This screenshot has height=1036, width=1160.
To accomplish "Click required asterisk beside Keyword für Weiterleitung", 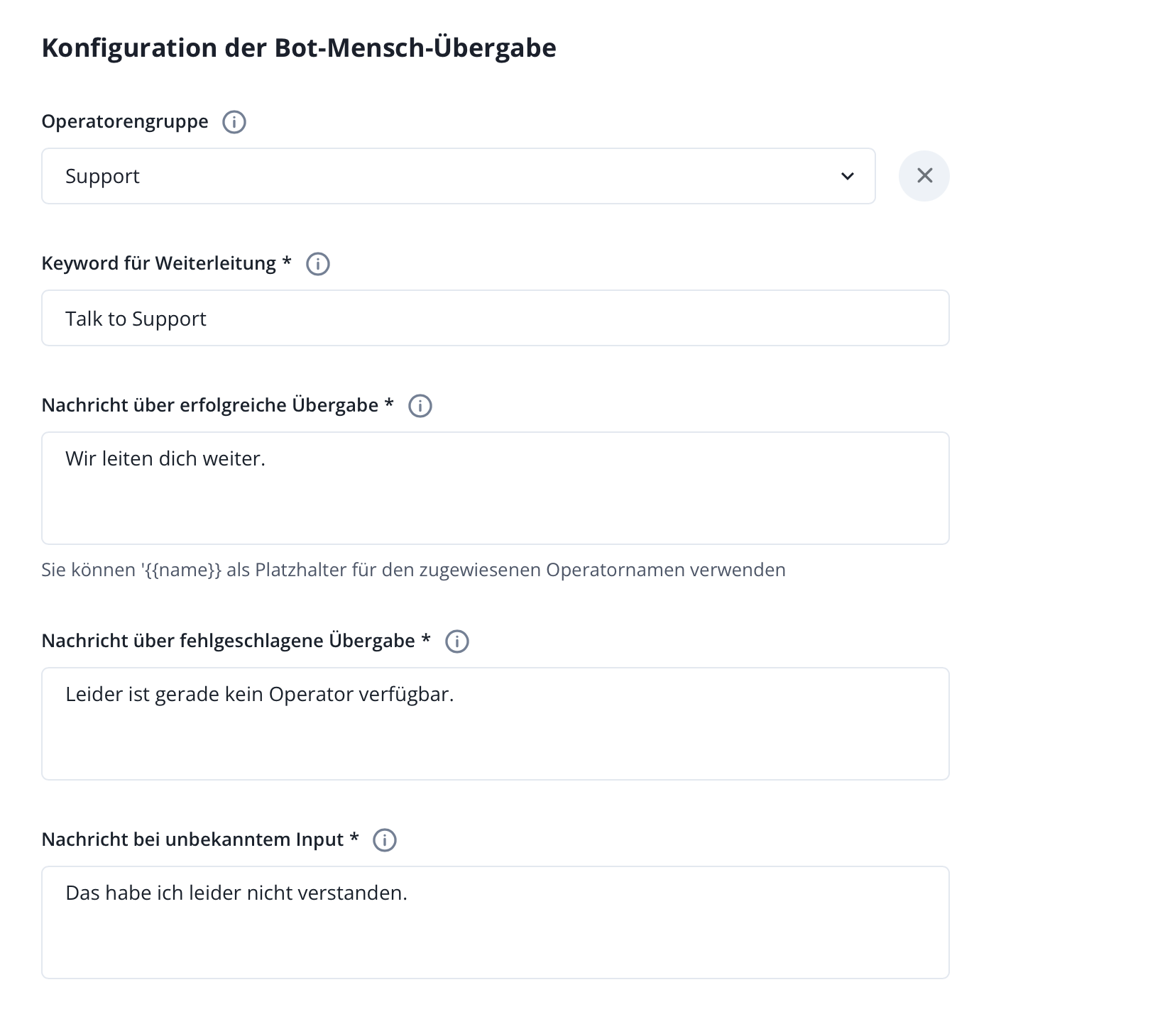I will (x=287, y=261).
